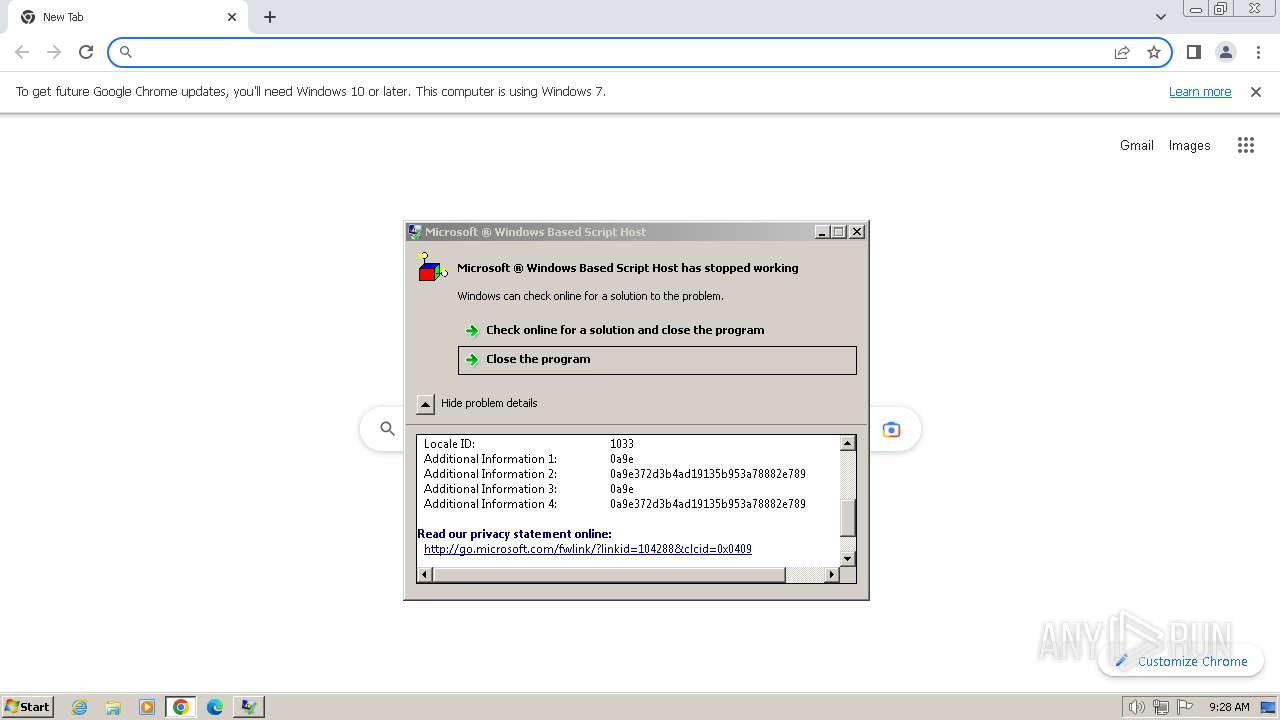Click the volume speaker tray icon

point(1136,707)
